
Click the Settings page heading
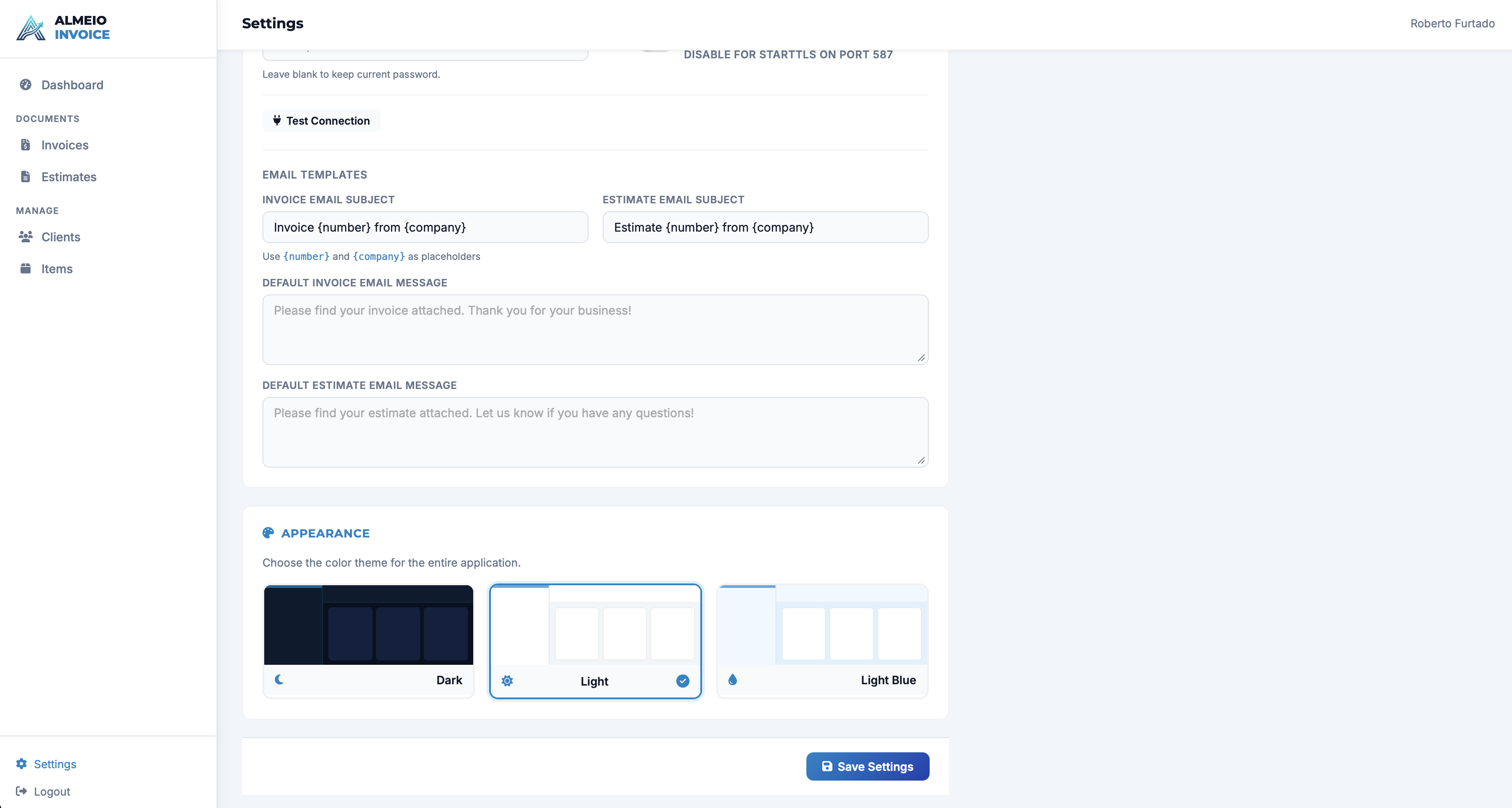pyautogui.click(x=272, y=23)
